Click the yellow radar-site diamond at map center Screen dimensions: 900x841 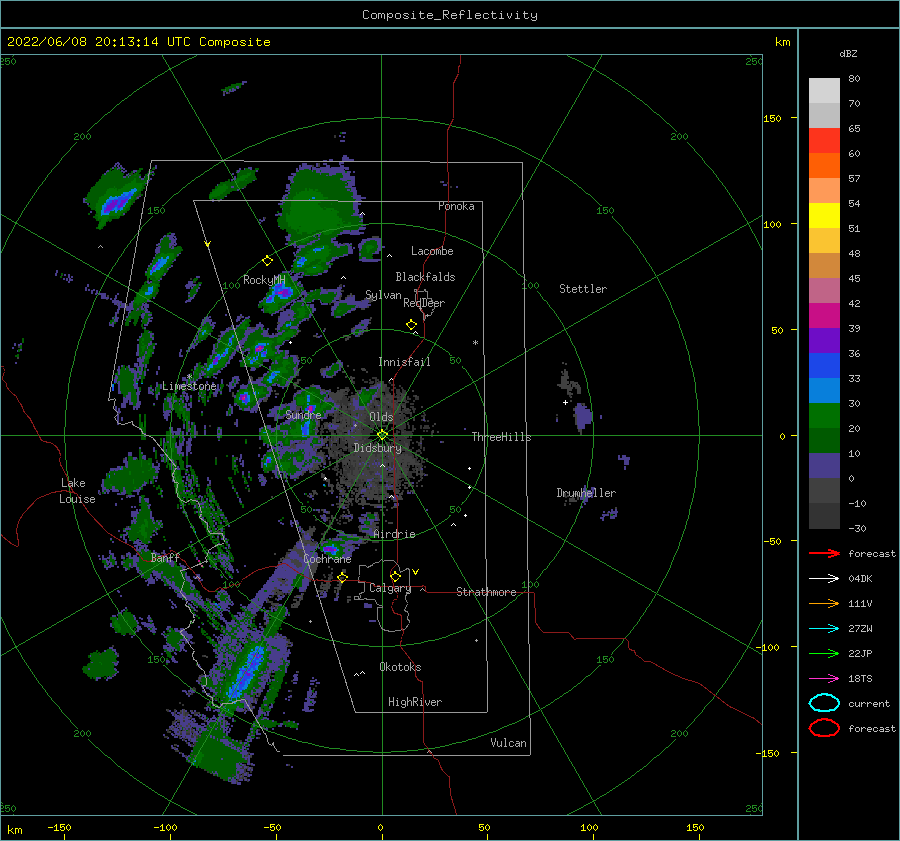[382, 435]
